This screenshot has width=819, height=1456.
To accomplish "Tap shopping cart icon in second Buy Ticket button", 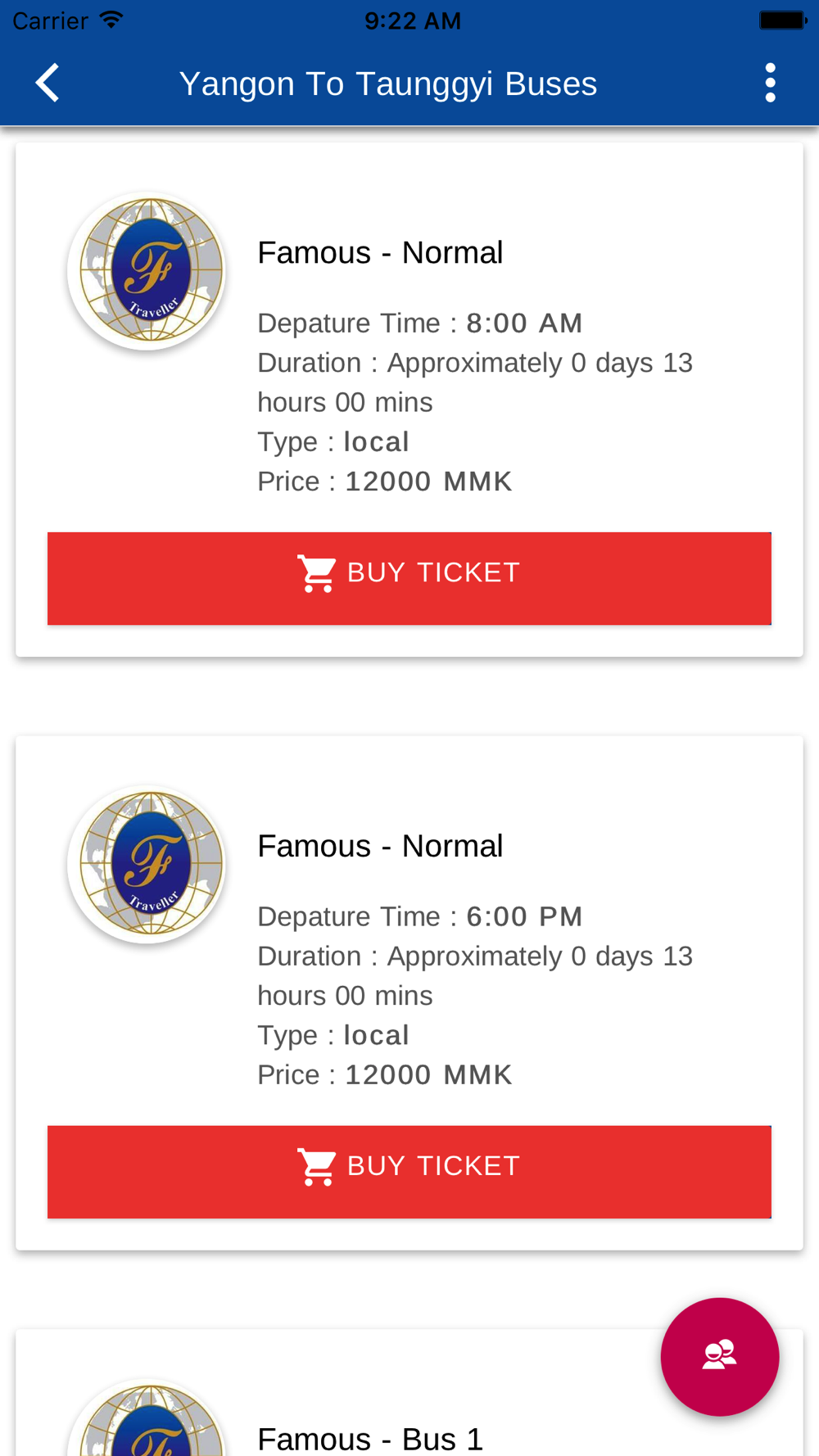I will pyautogui.click(x=316, y=1167).
